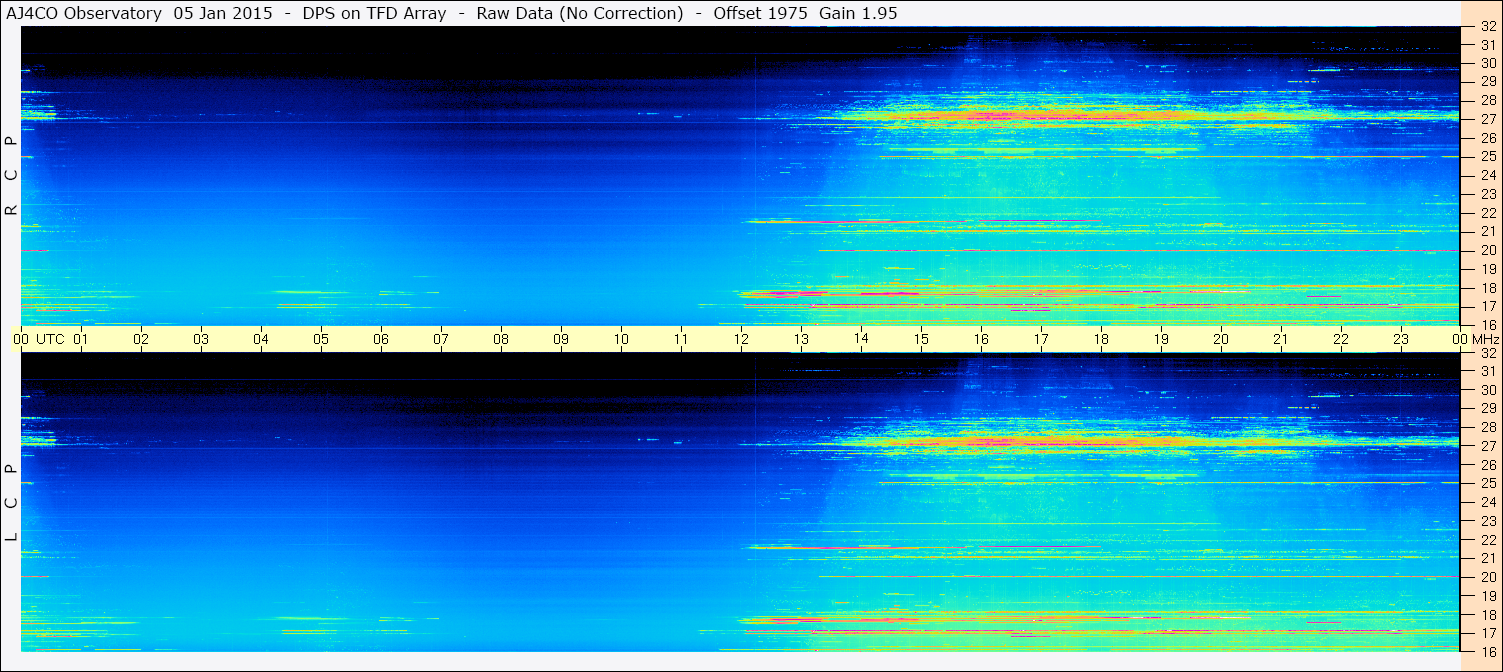Viewport: 1503px width, 672px height.
Task: Click the "Offset 1975" header value
Action: [761, 14]
